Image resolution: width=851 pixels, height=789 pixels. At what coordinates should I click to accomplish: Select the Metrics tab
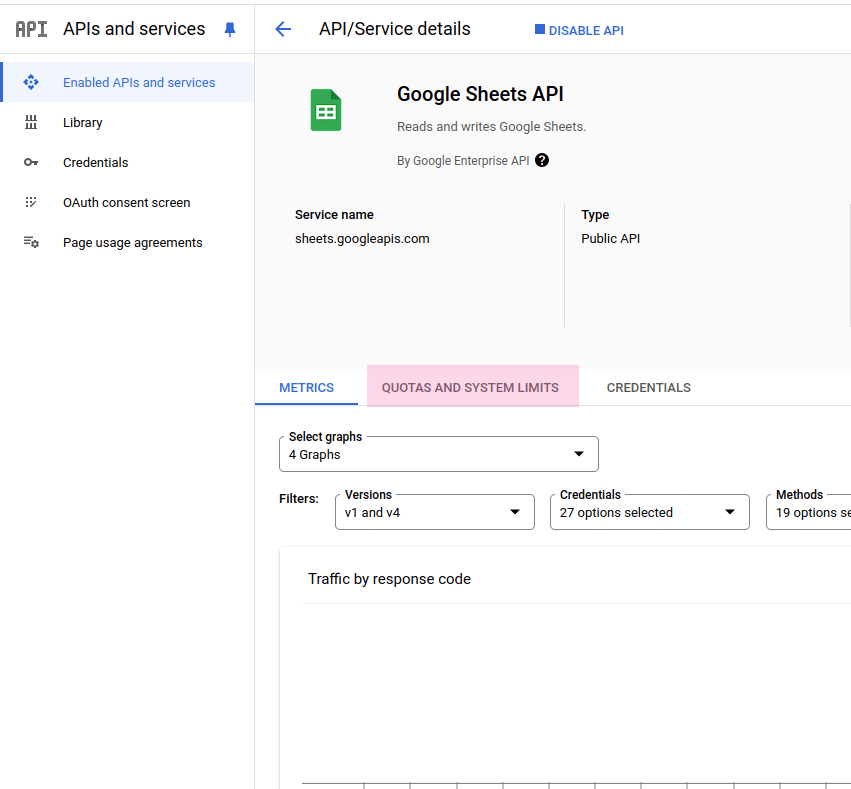pyautogui.click(x=306, y=387)
